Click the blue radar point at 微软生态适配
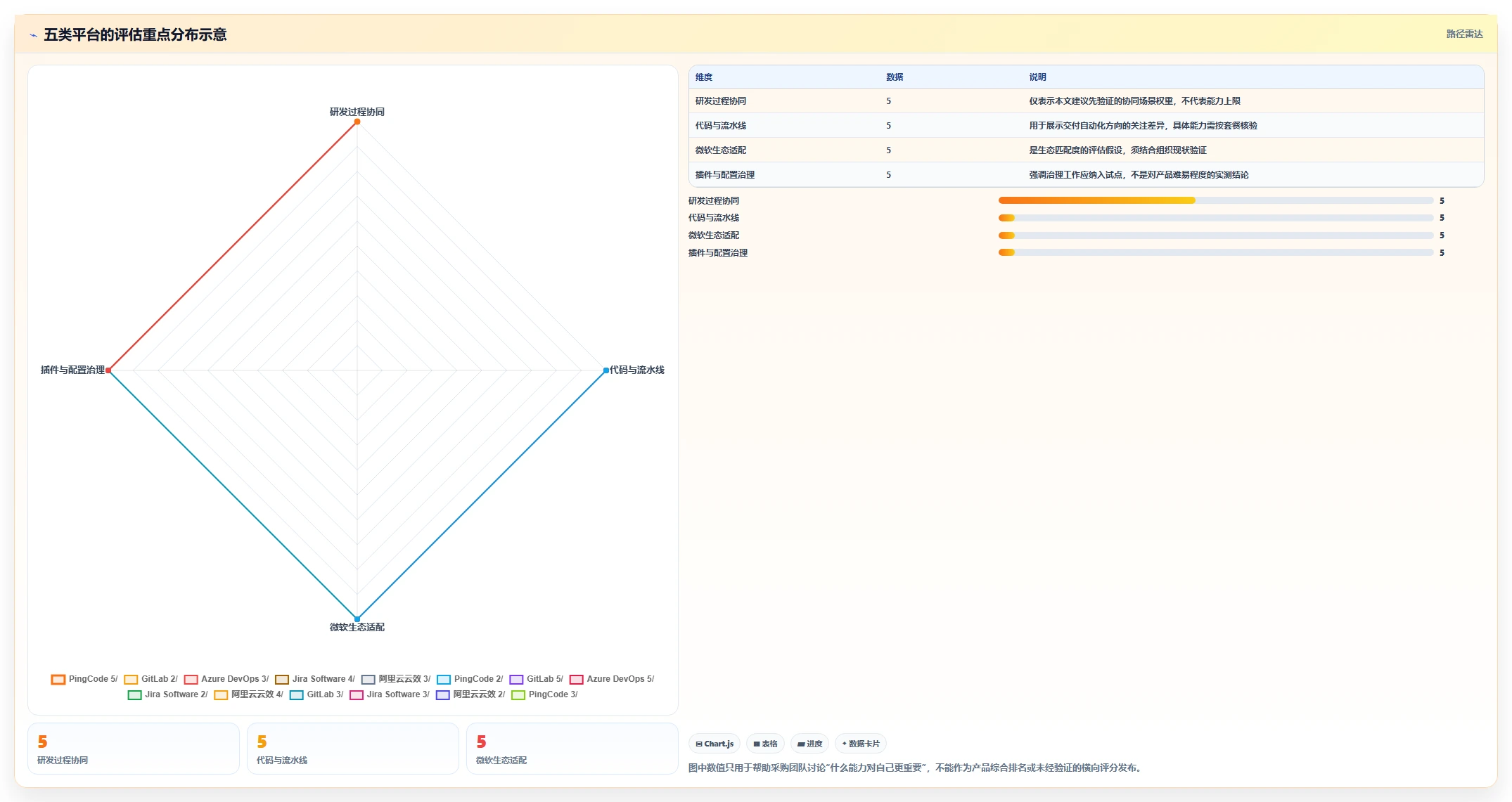 pos(357,619)
